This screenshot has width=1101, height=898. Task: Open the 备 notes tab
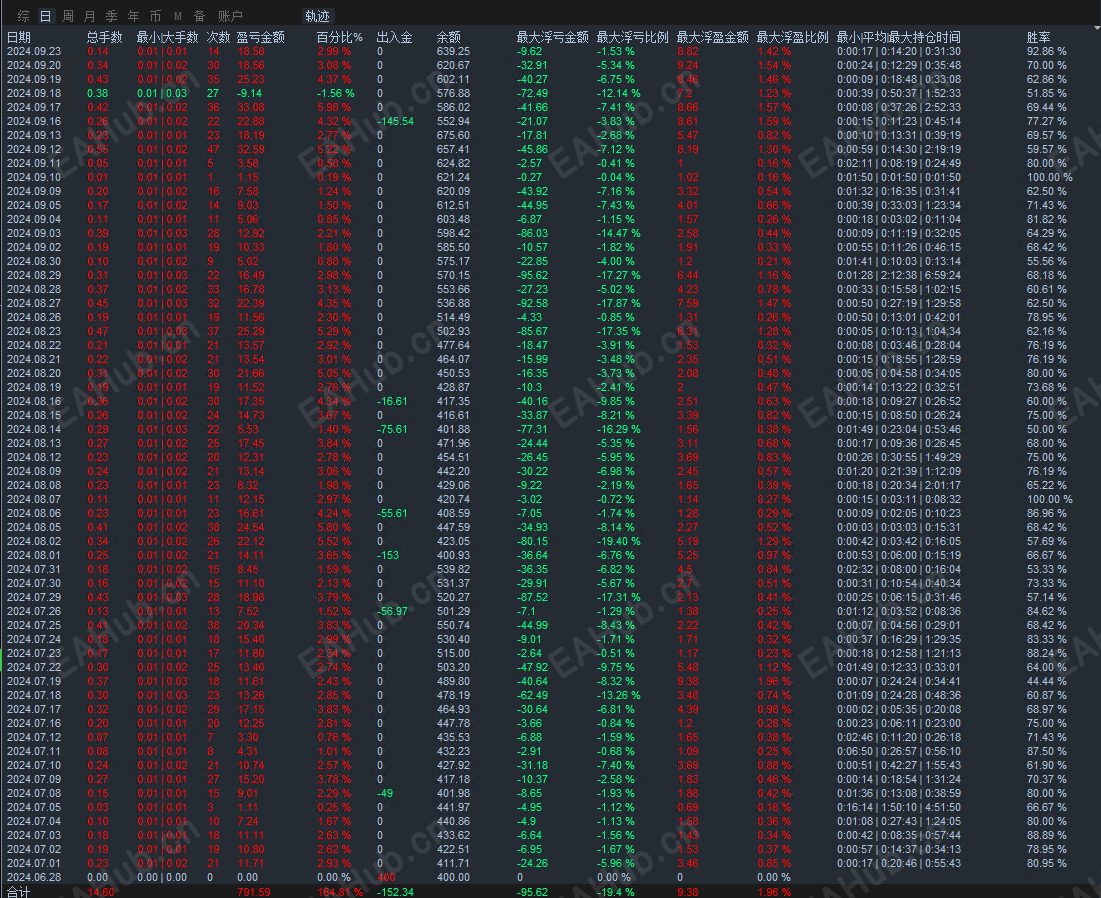(x=199, y=15)
